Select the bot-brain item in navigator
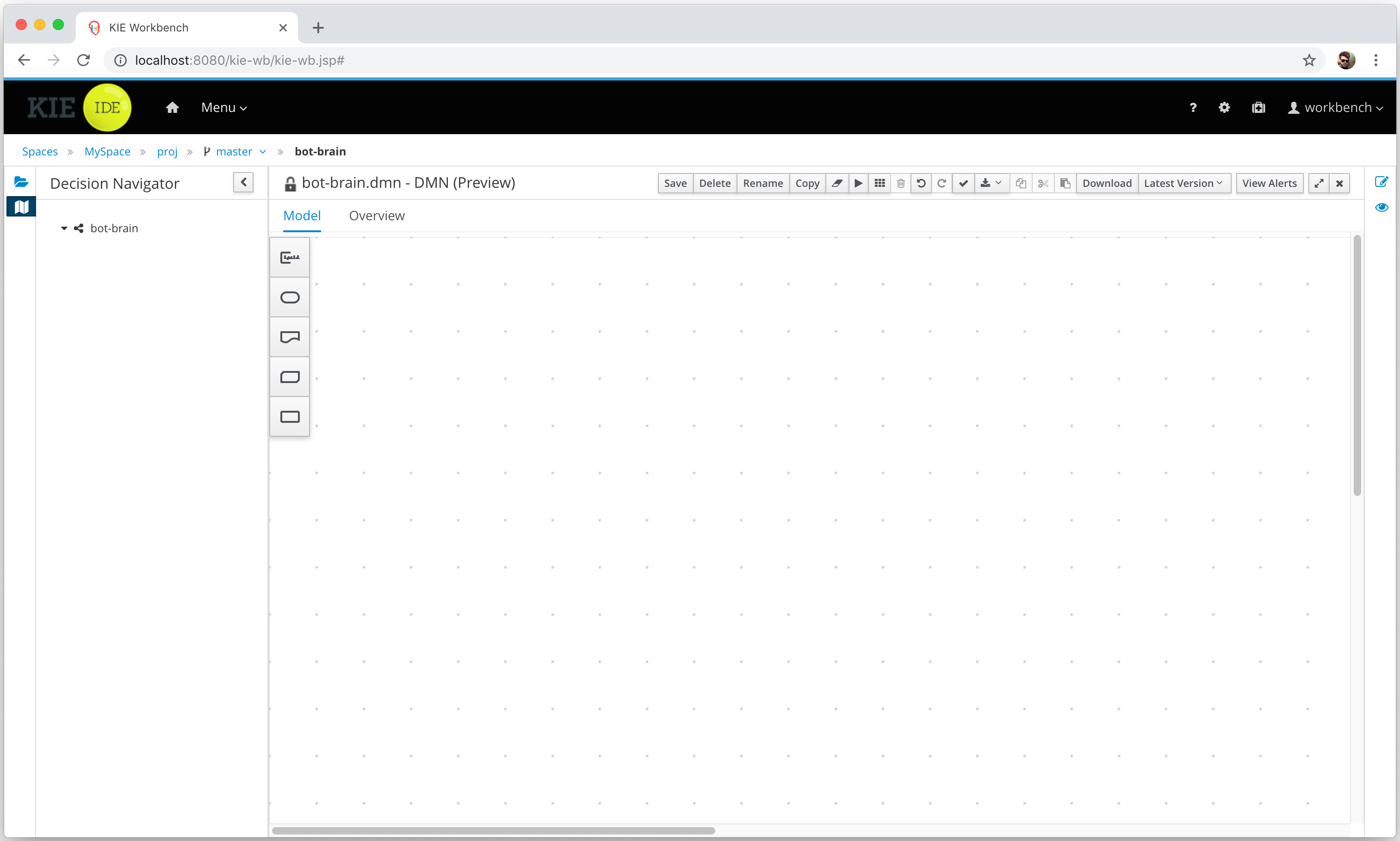The width and height of the screenshot is (1400, 841). (114, 229)
